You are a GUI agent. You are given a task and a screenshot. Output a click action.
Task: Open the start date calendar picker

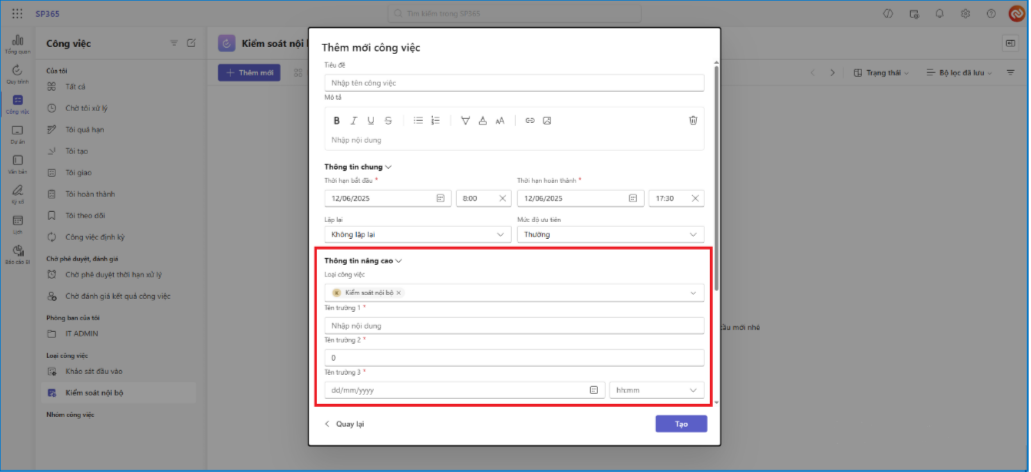click(440, 198)
